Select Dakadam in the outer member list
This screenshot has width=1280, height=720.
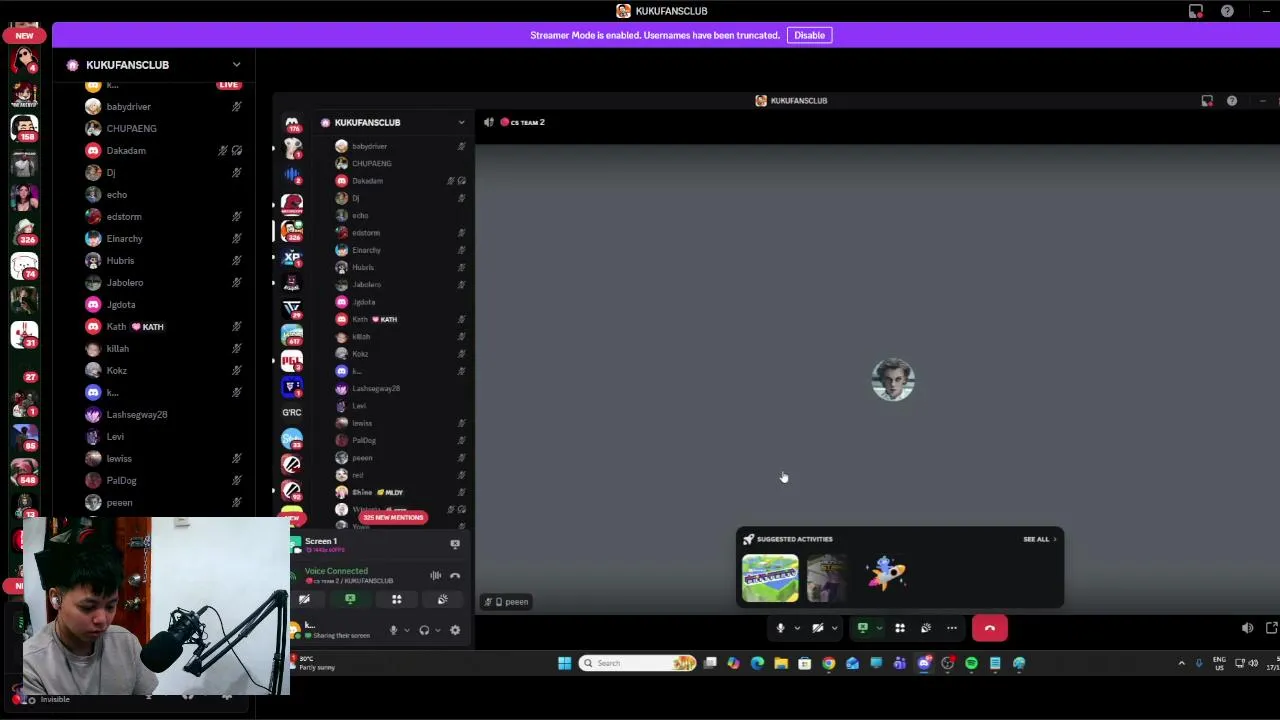point(126,150)
